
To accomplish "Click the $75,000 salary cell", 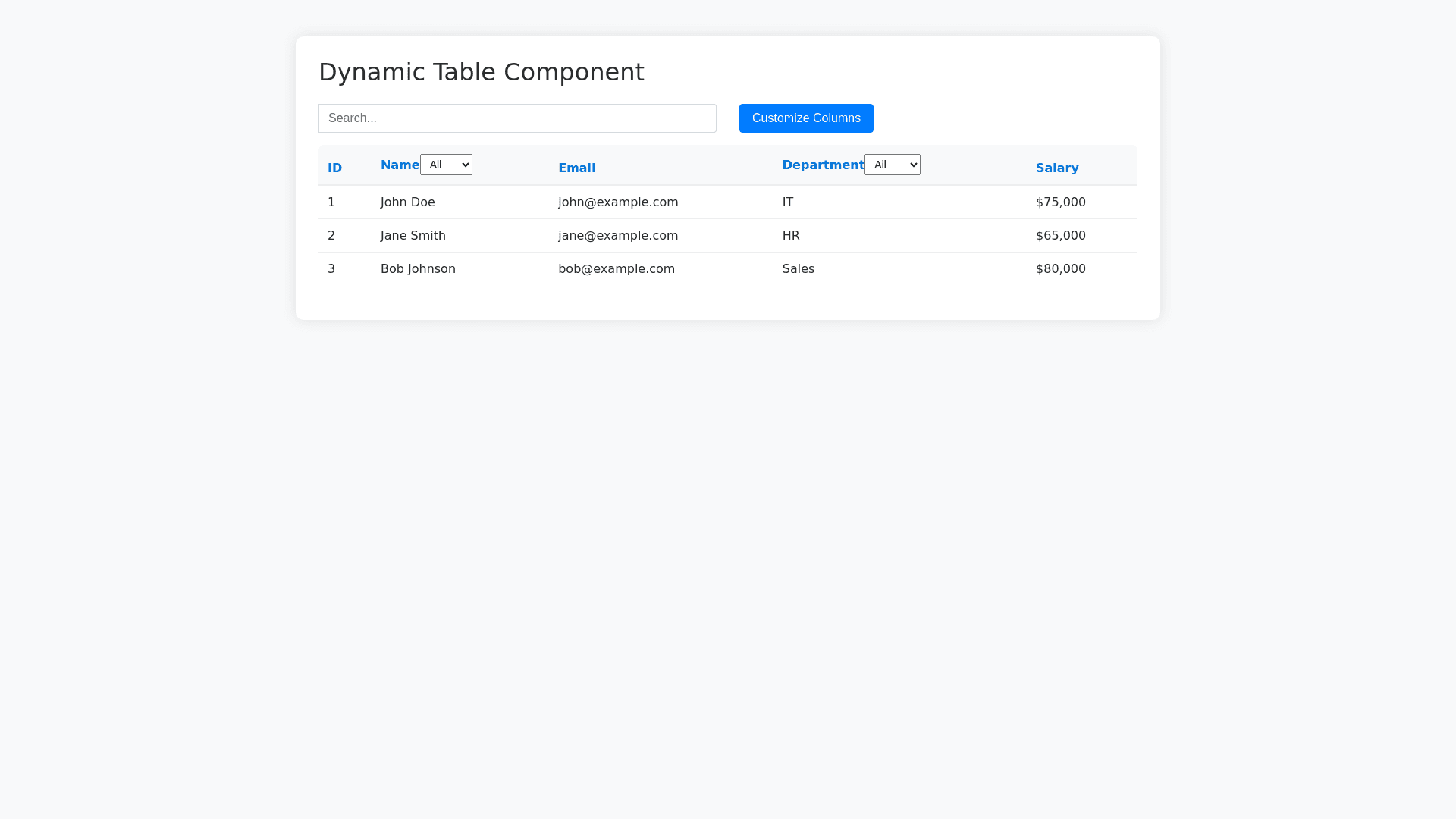I will 1060,202.
